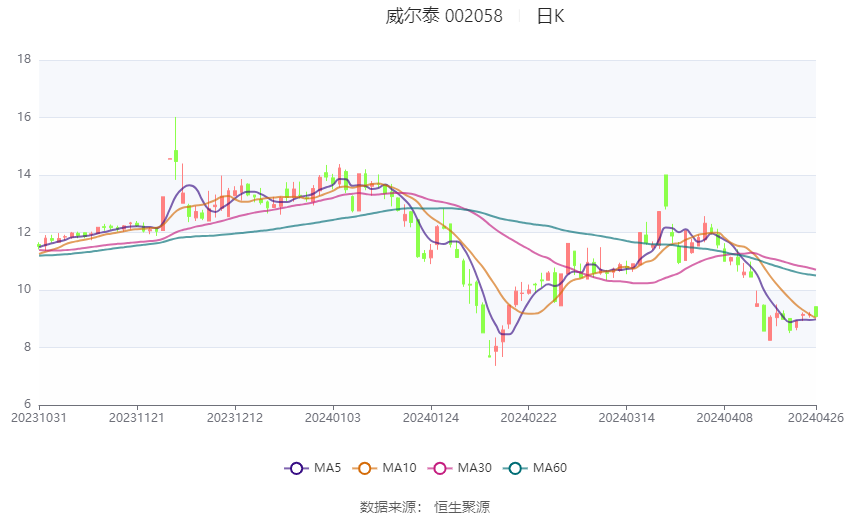This screenshot has height=517, width=850.
Task: Click the y-axis value 6
Action: (28, 404)
